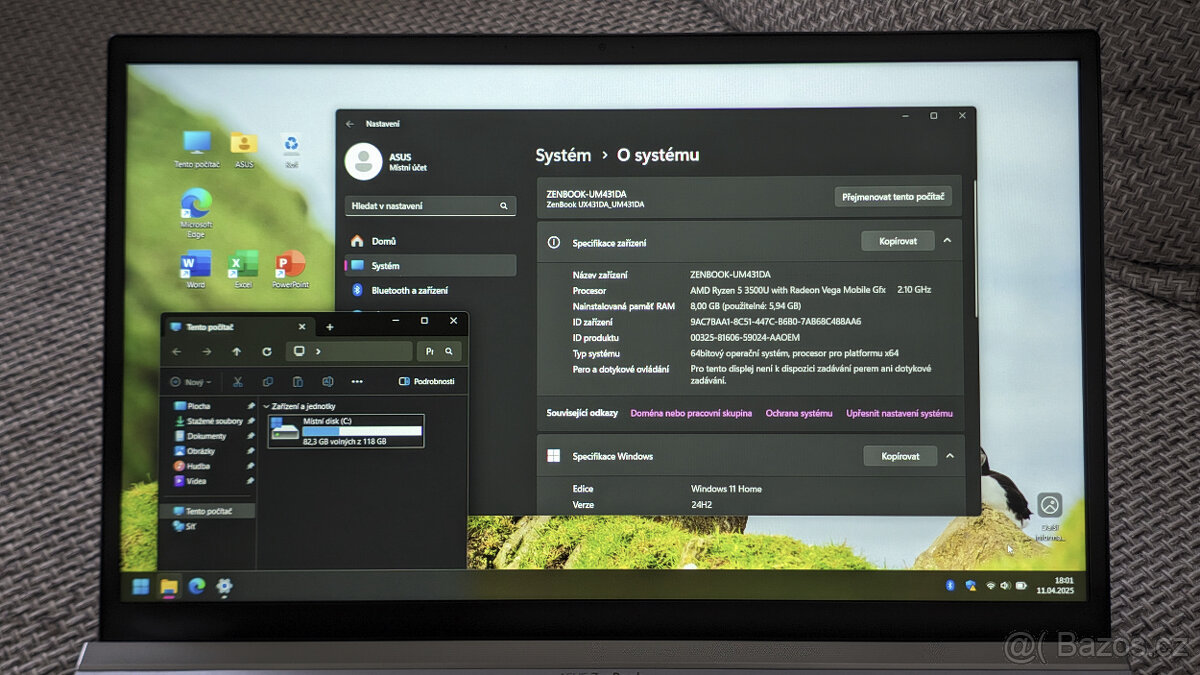
Task: Open the Ochrana systému link
Action: pyautogui.click(x=798, y=413)
